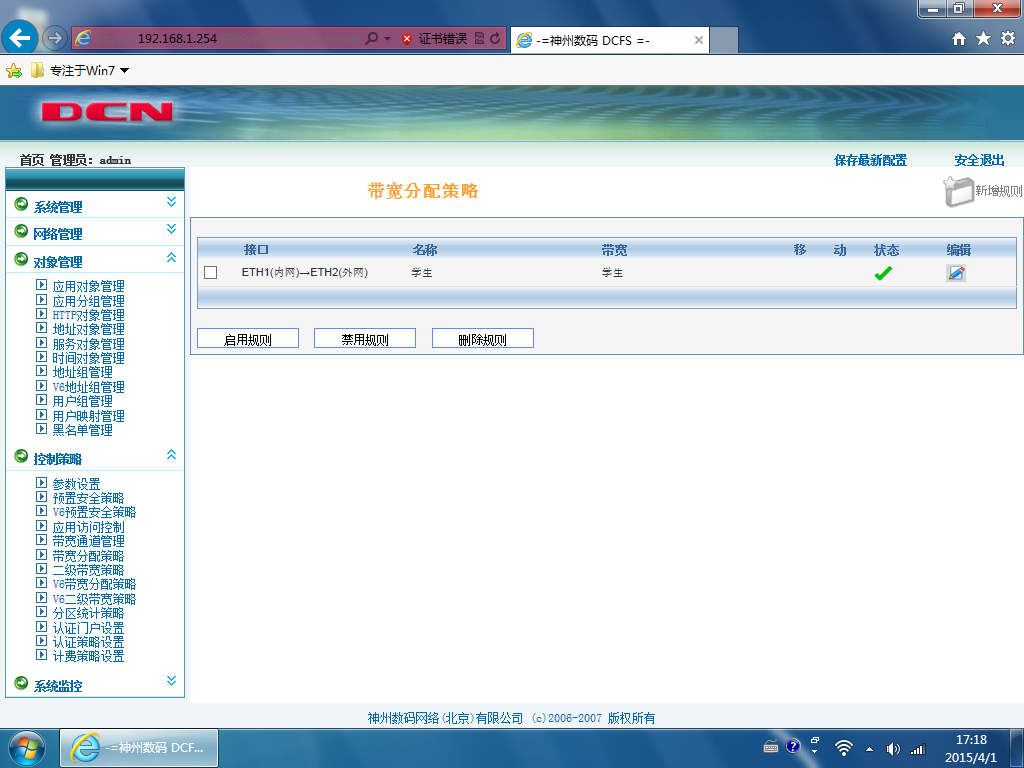Open 计费策略设置 in the sidebar
This screenshot has height=768, width=1024.
[x=88, y=656]
